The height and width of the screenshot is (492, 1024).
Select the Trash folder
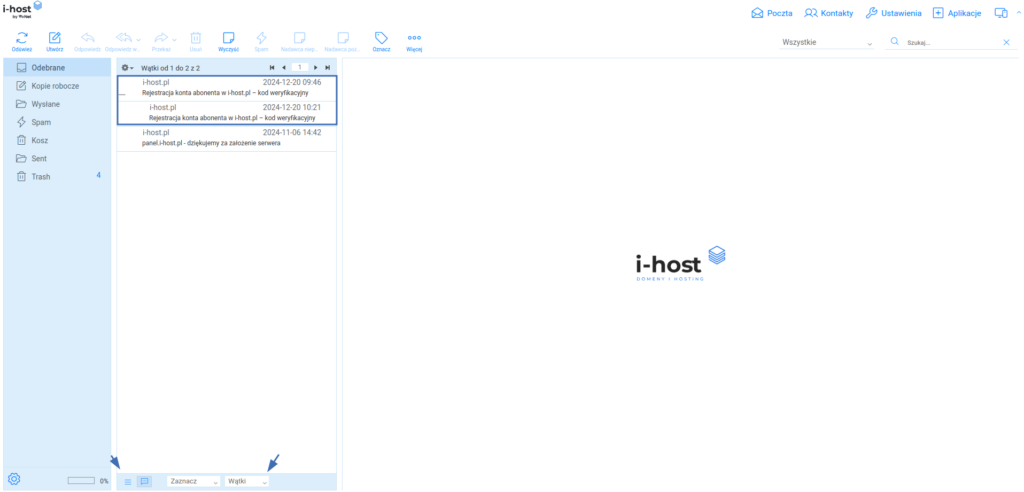pos(42,176)
